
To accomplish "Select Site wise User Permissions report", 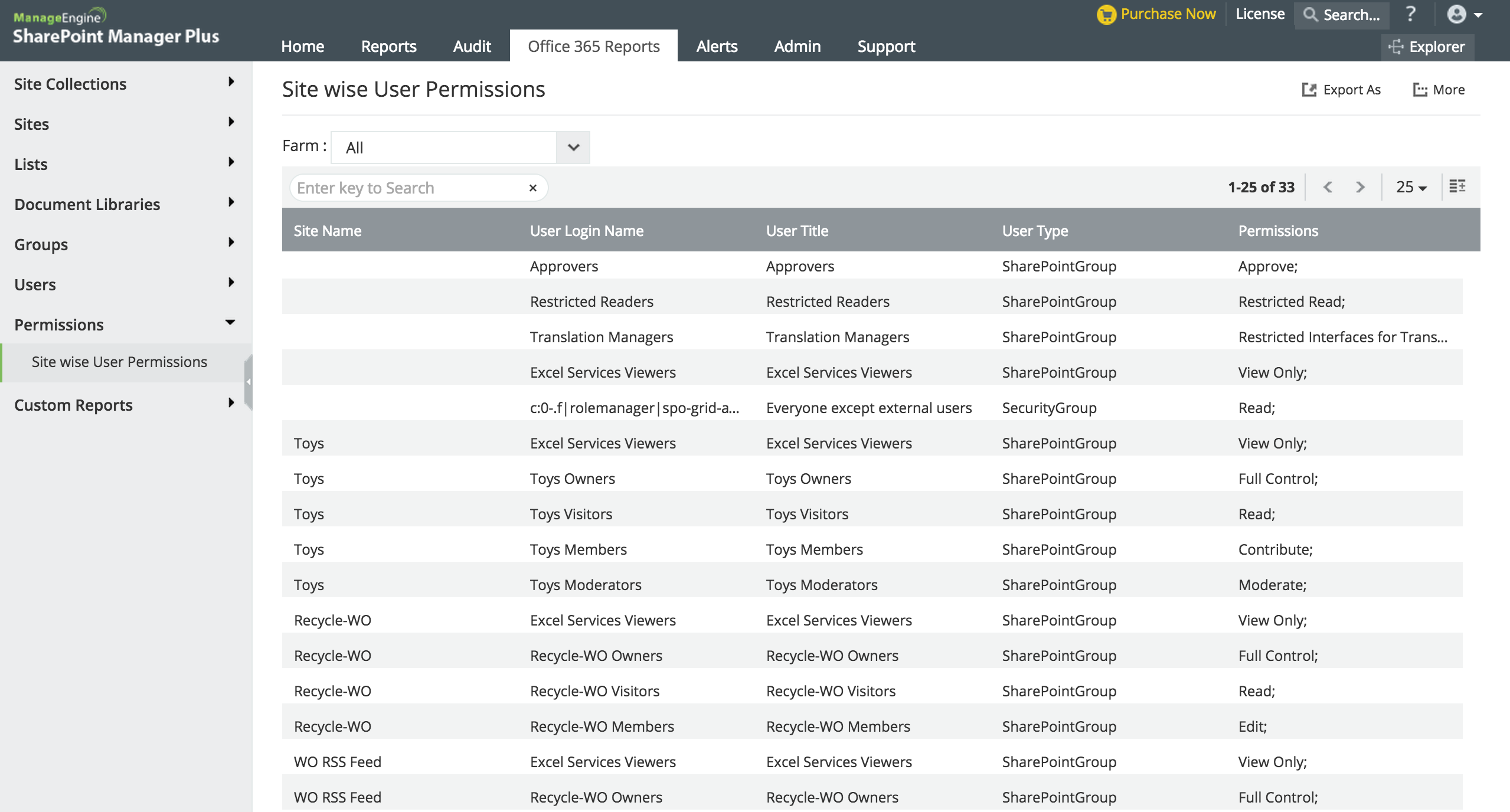I will pyautogui.click(x=120, y=362).
